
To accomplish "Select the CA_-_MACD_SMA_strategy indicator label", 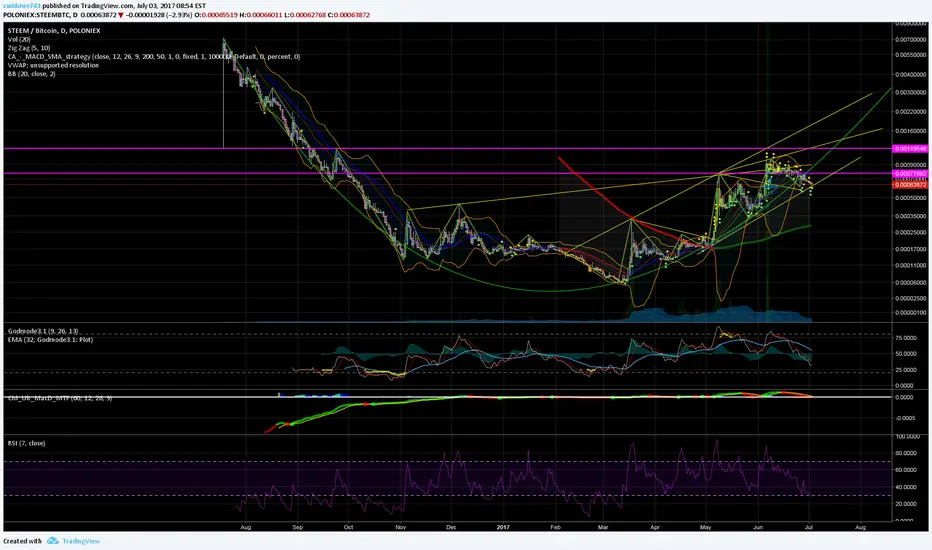I will [x=154, y=56].
